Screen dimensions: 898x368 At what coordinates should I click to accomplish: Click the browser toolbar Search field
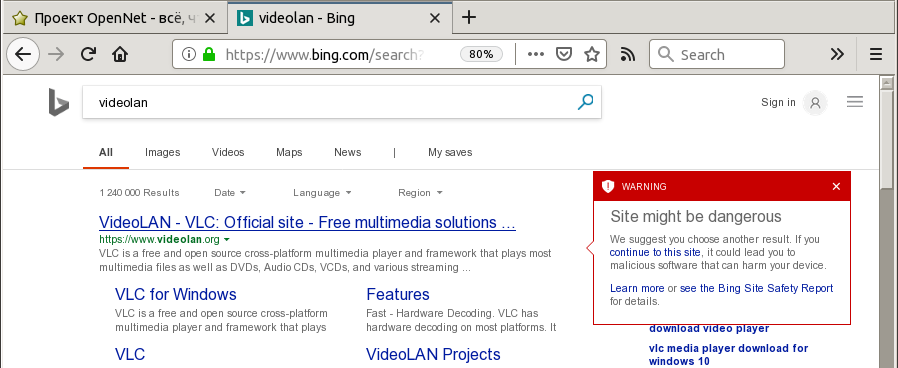(x=716, y=54)
